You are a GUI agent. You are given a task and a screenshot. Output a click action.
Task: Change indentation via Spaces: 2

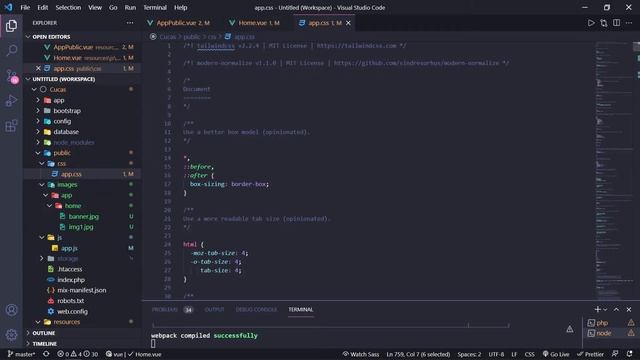(x=469, y=354)
